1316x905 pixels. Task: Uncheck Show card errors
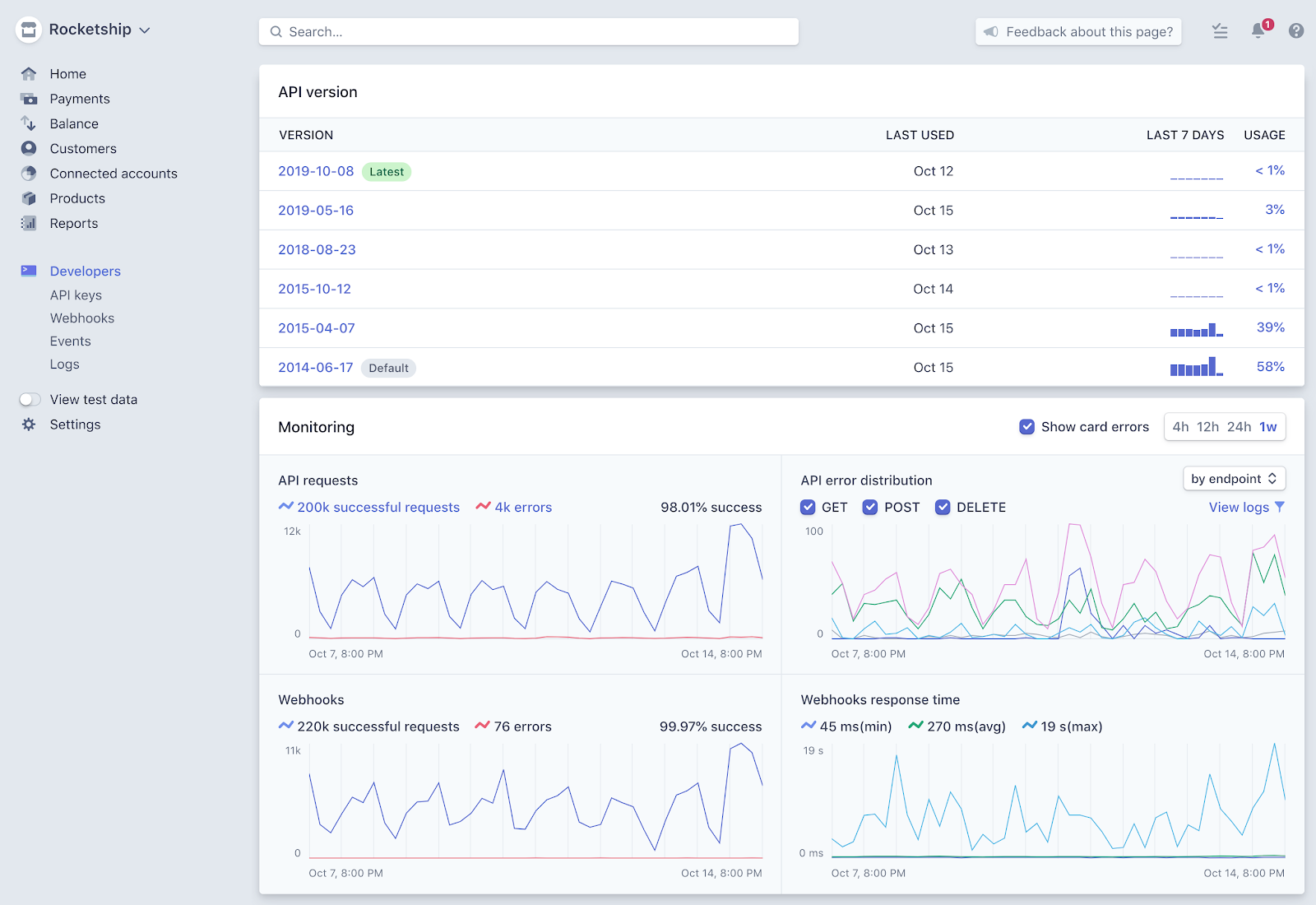[1026, 426]
